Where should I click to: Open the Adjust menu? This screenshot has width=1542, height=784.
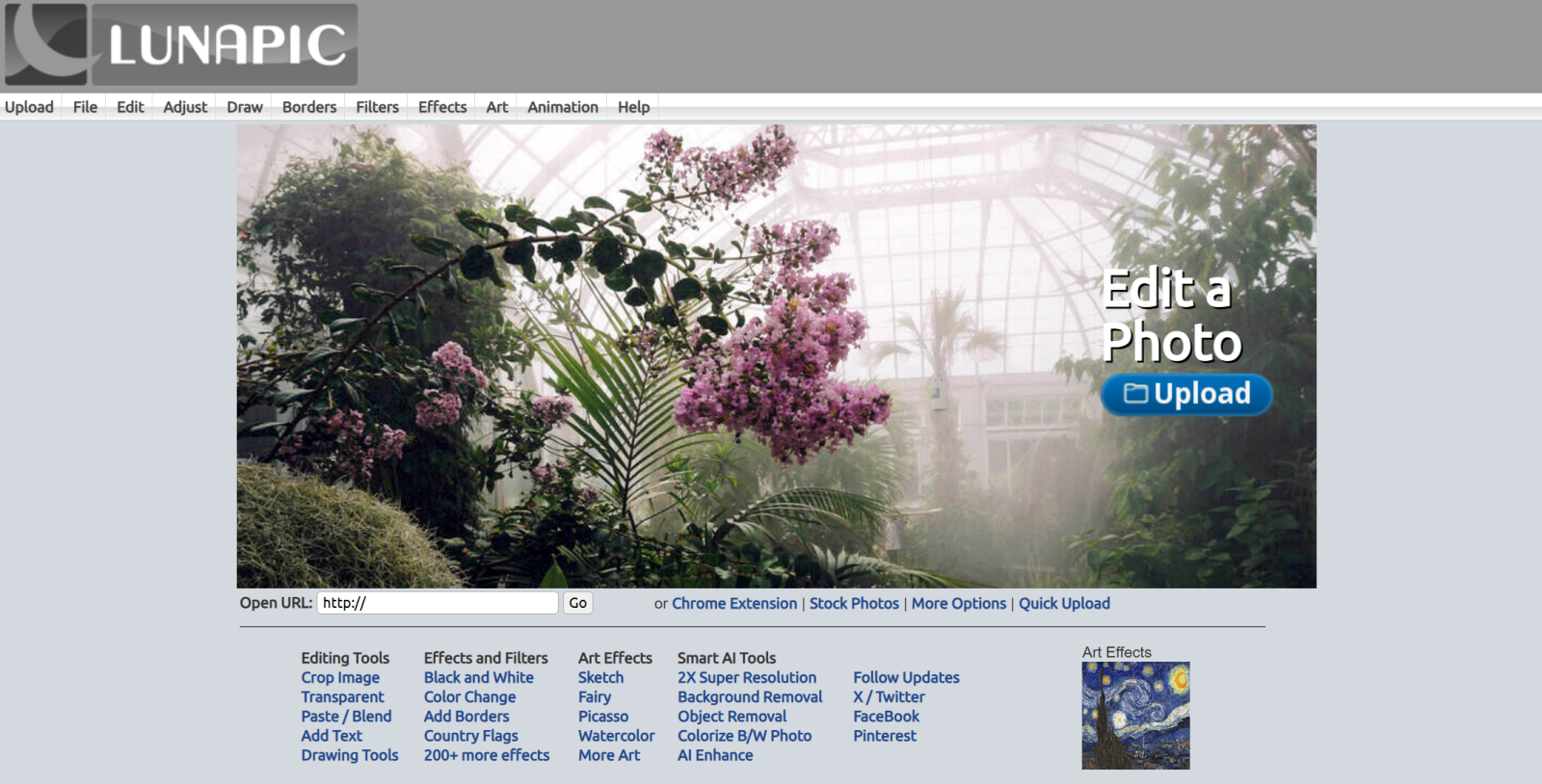(185, 107)
